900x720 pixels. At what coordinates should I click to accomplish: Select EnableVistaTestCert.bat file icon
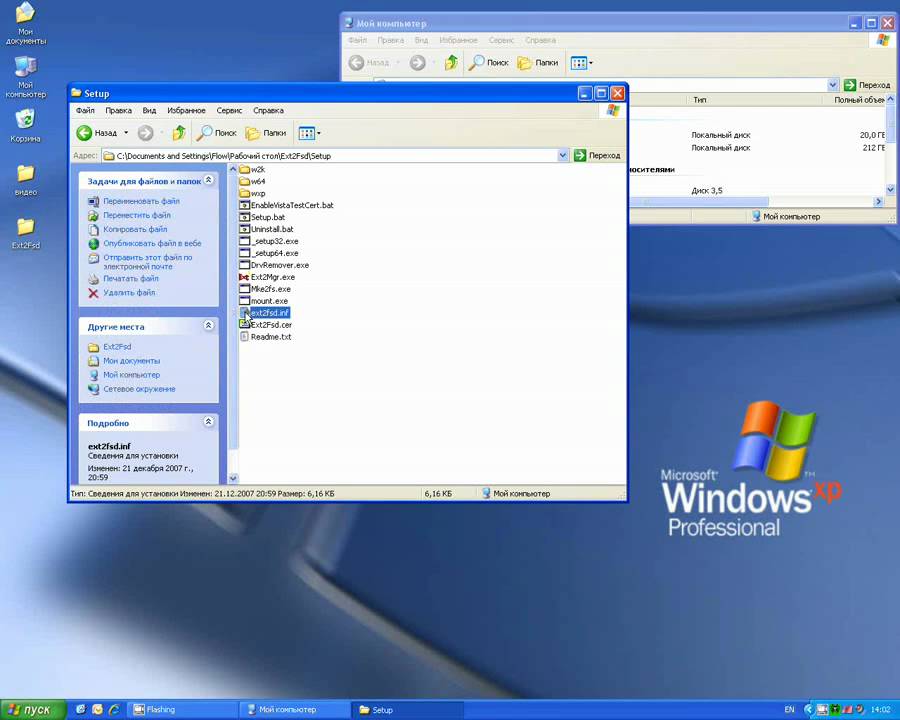(x=245, y=205)
